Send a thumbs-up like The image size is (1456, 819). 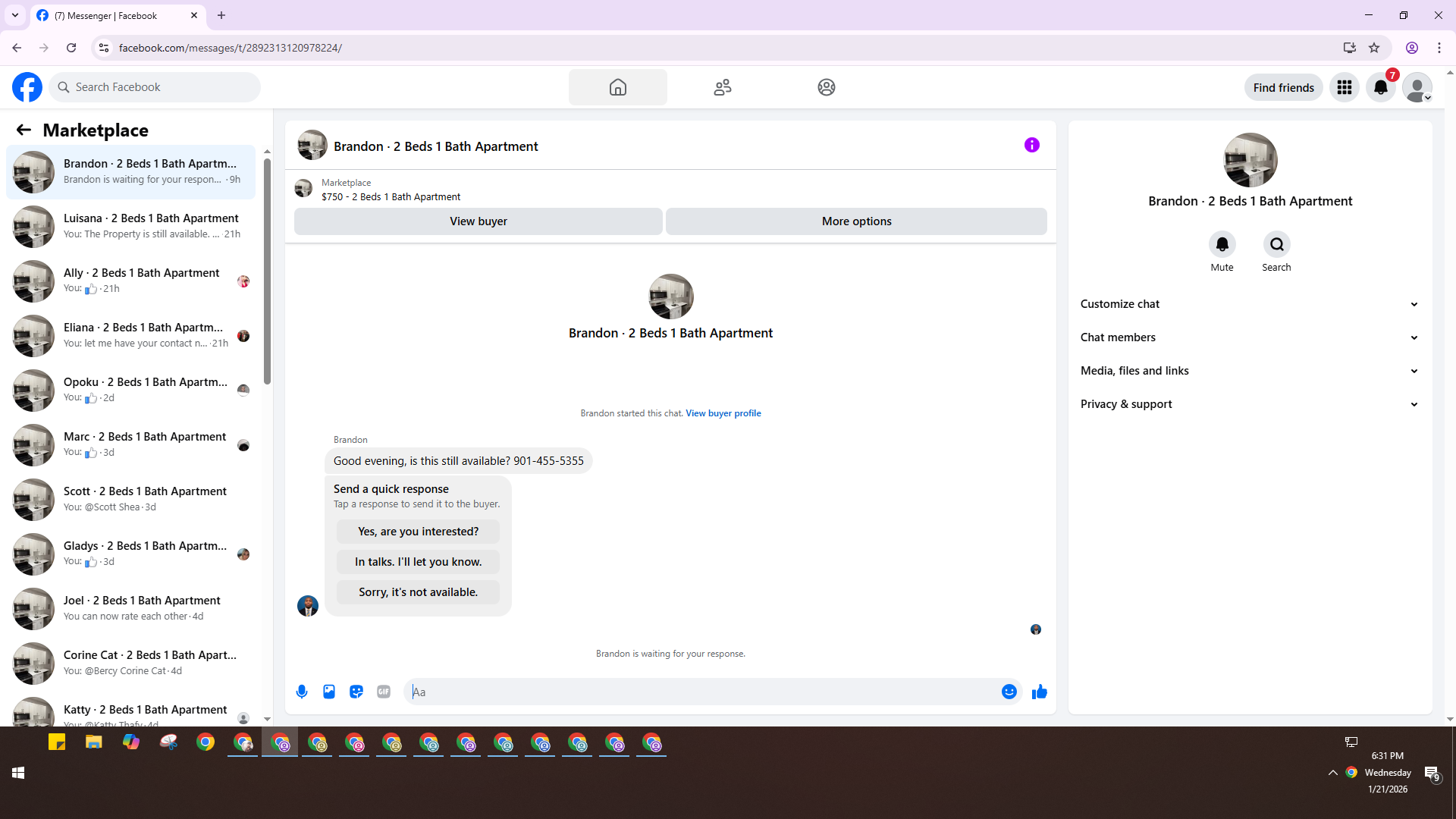pyautogui.click(x=1039, y=692)
